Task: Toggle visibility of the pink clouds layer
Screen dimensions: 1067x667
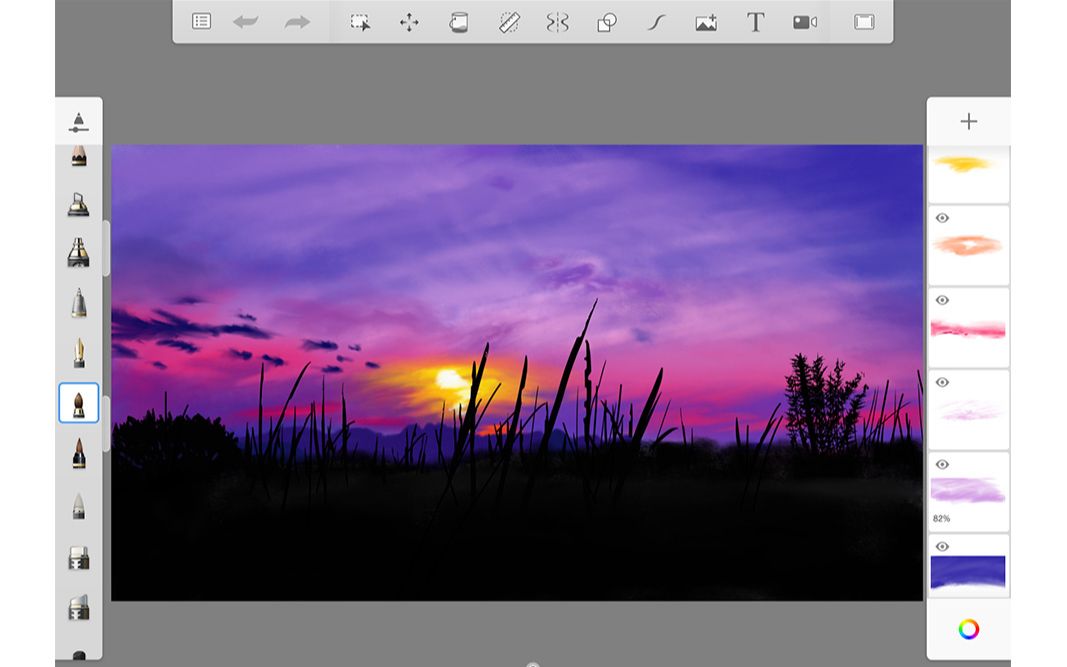Action: tap(941, 300)
